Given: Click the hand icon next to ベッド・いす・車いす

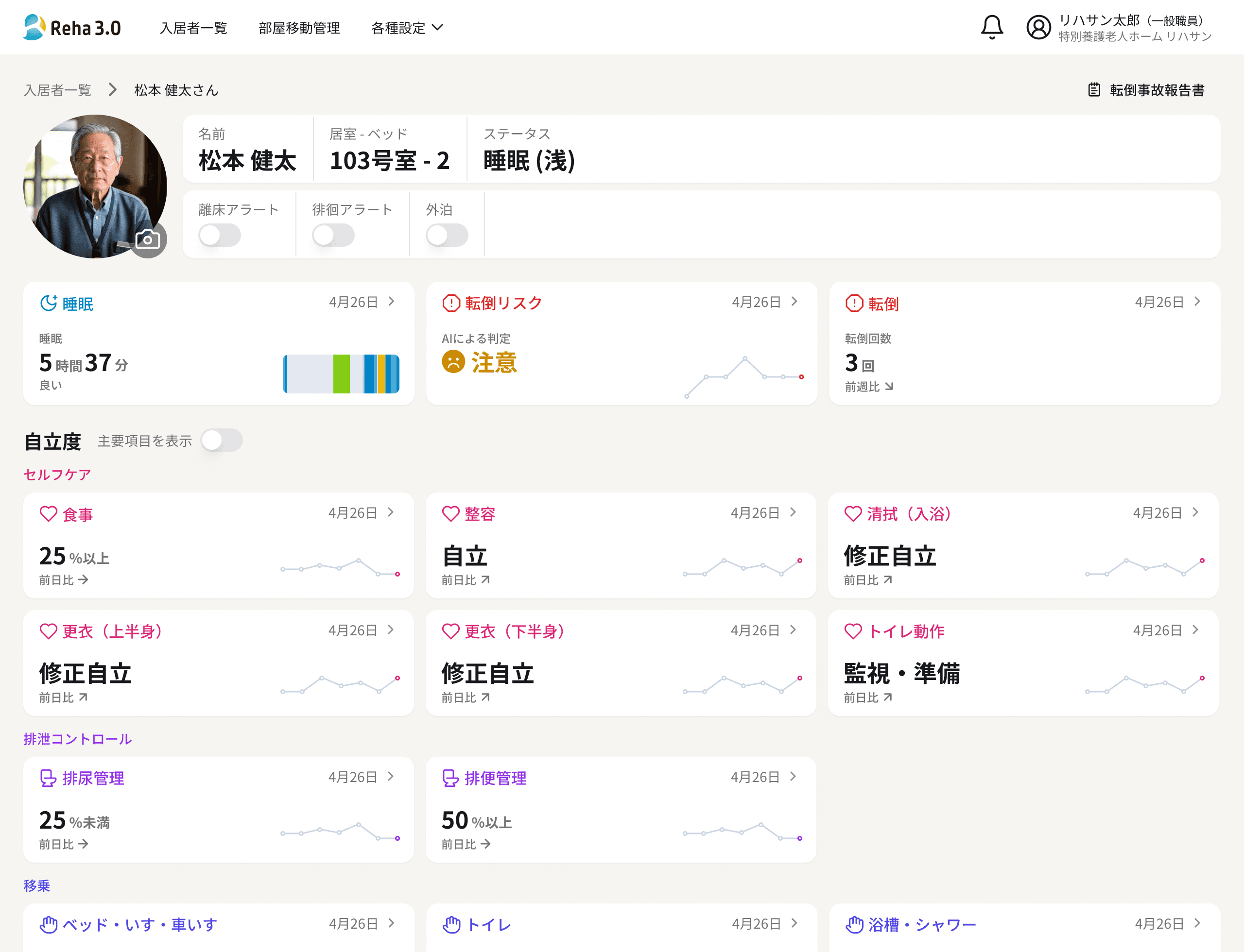Looking at the screenshot, I should pyautogui.click(x=48, y=925).
